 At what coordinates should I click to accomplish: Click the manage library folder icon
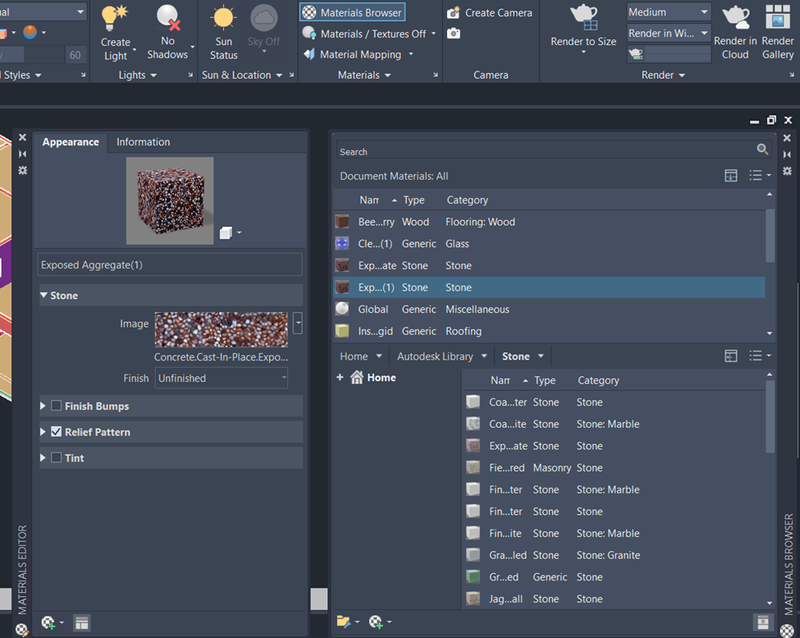347,622
